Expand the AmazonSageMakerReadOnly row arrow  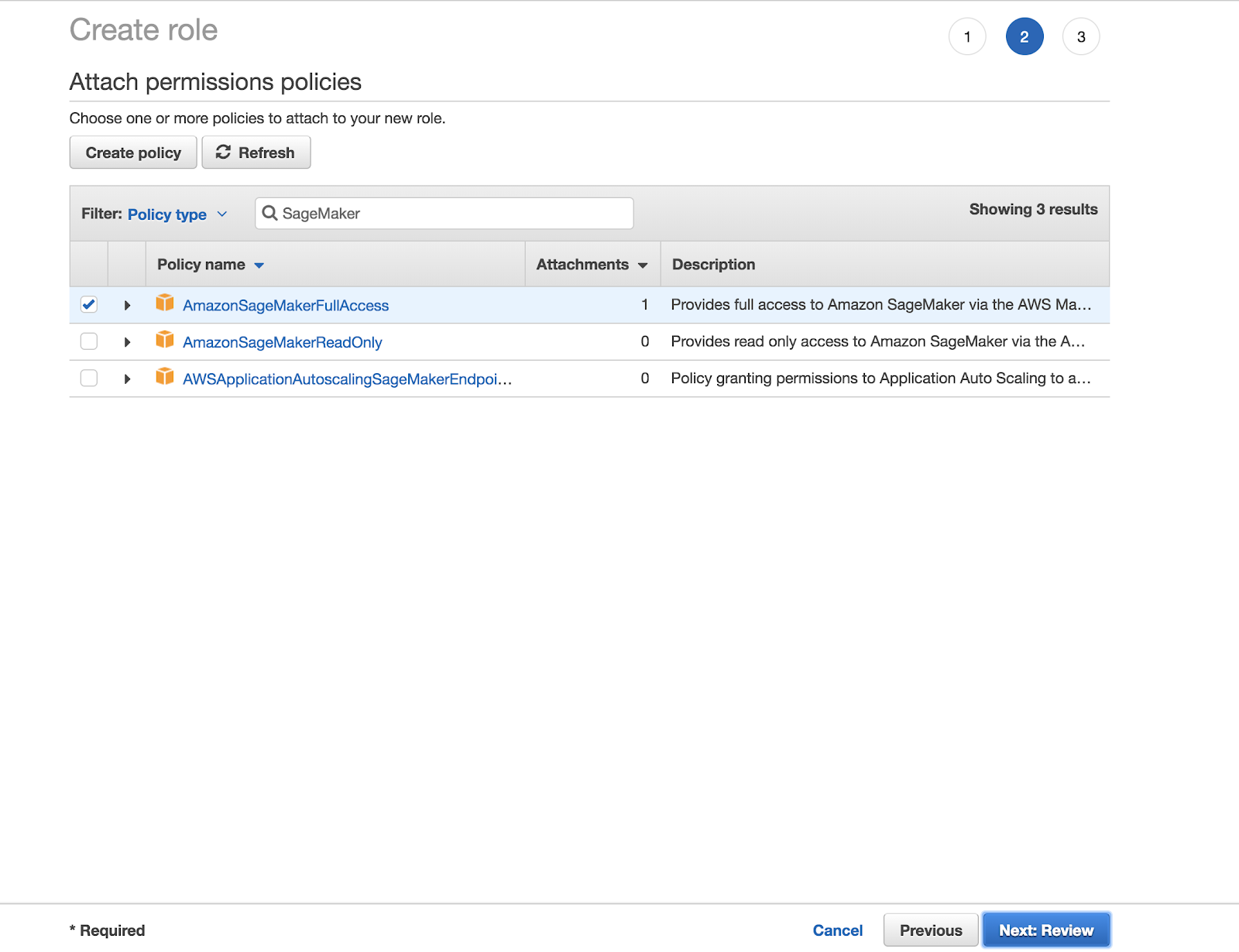pos(127,342)
